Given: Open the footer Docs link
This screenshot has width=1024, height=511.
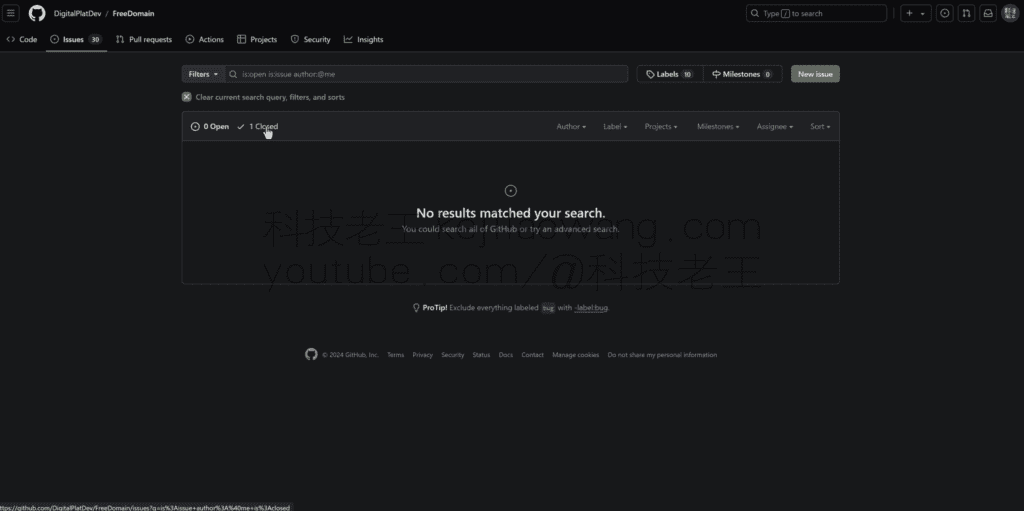Looking at the screenshot, I should point(505,355).
